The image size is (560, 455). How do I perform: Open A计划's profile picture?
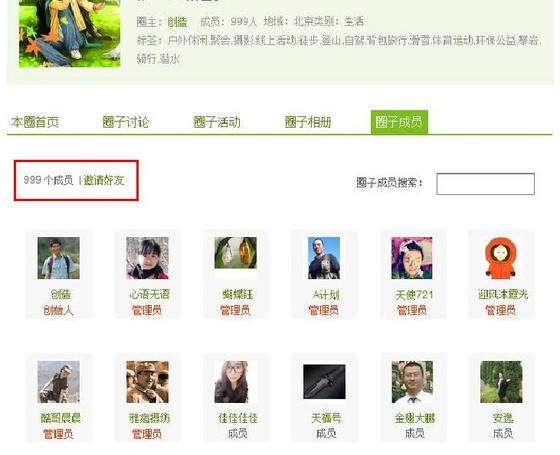pos(324,258)
